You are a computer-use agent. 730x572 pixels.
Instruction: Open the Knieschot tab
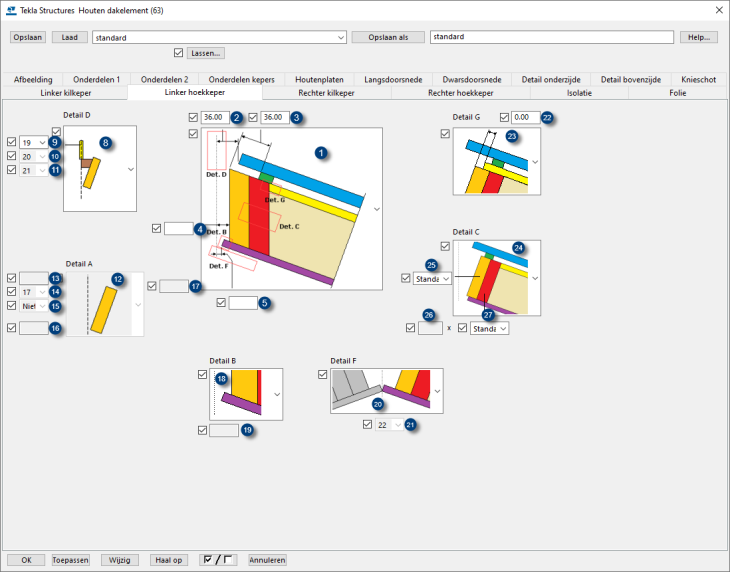click(x=698, y=80)
